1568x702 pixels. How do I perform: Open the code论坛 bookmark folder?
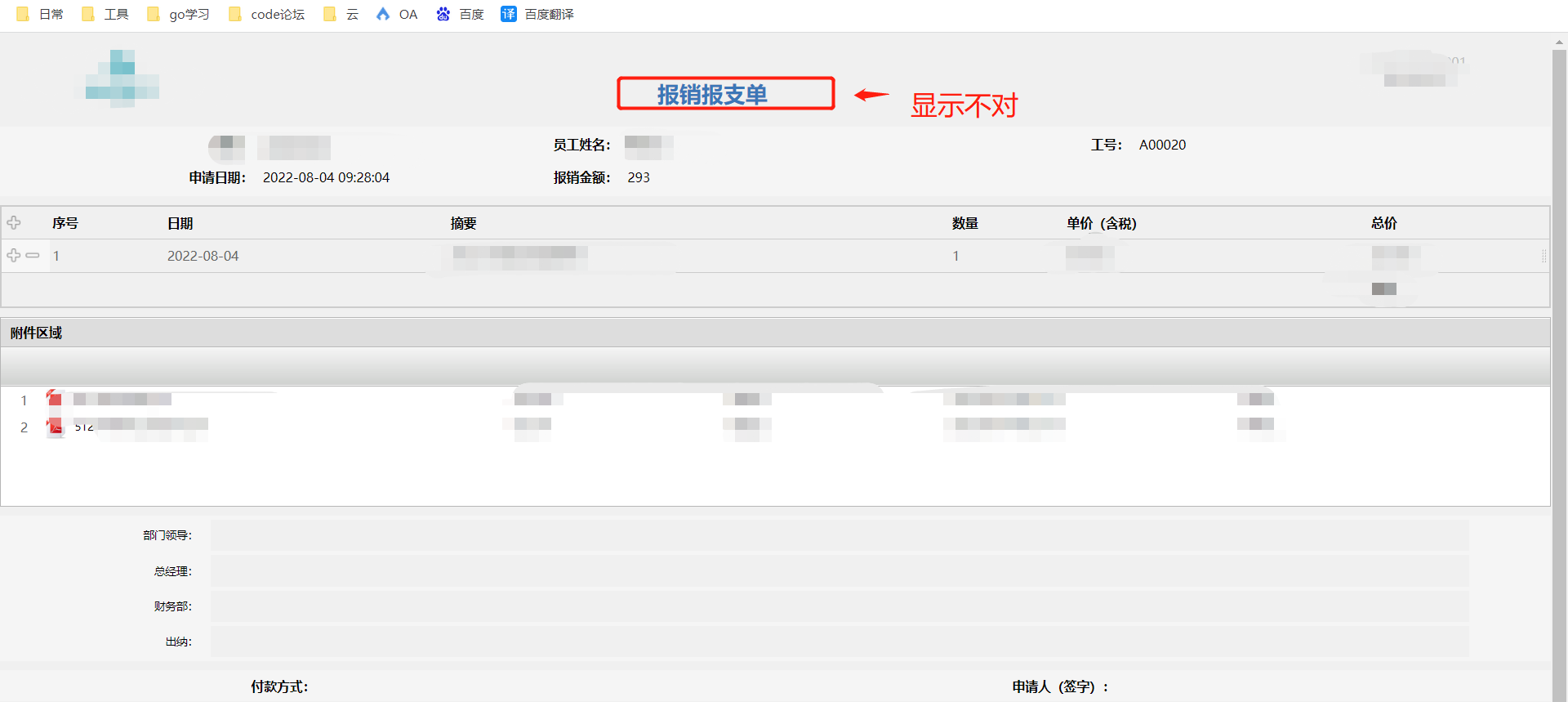(x=266, y=14)
